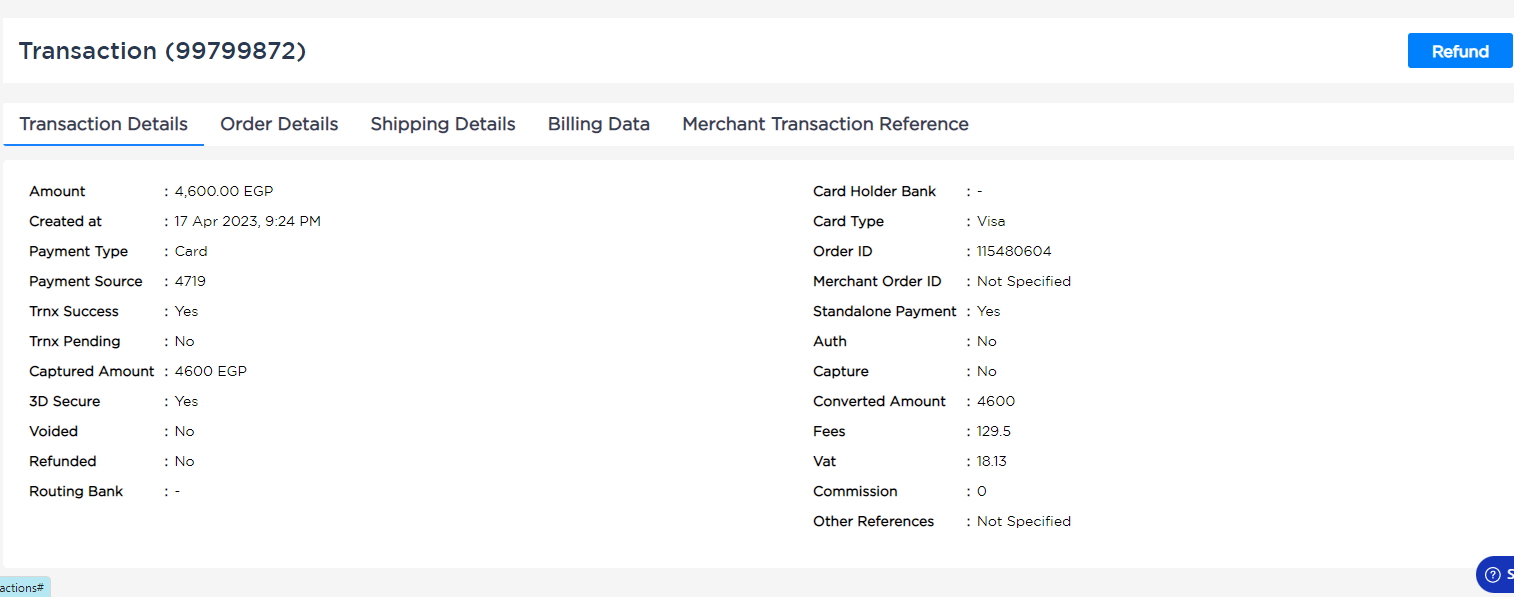Click the Converted Amount value 4600
This screenshot has height=597, width=1514.
pos(996,401)
